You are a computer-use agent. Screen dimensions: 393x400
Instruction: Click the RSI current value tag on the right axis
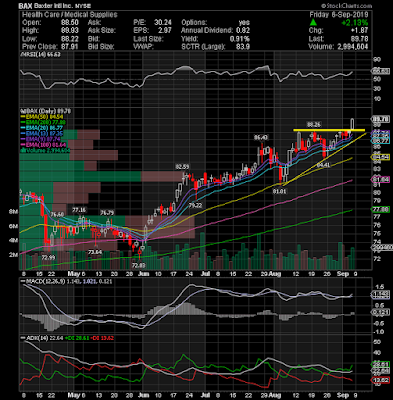(380, 71)
